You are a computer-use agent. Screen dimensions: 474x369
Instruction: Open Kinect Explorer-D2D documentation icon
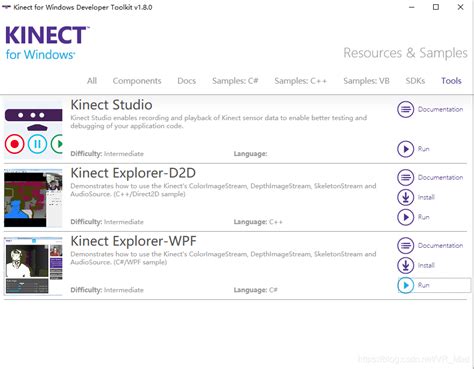click(405, 177)
